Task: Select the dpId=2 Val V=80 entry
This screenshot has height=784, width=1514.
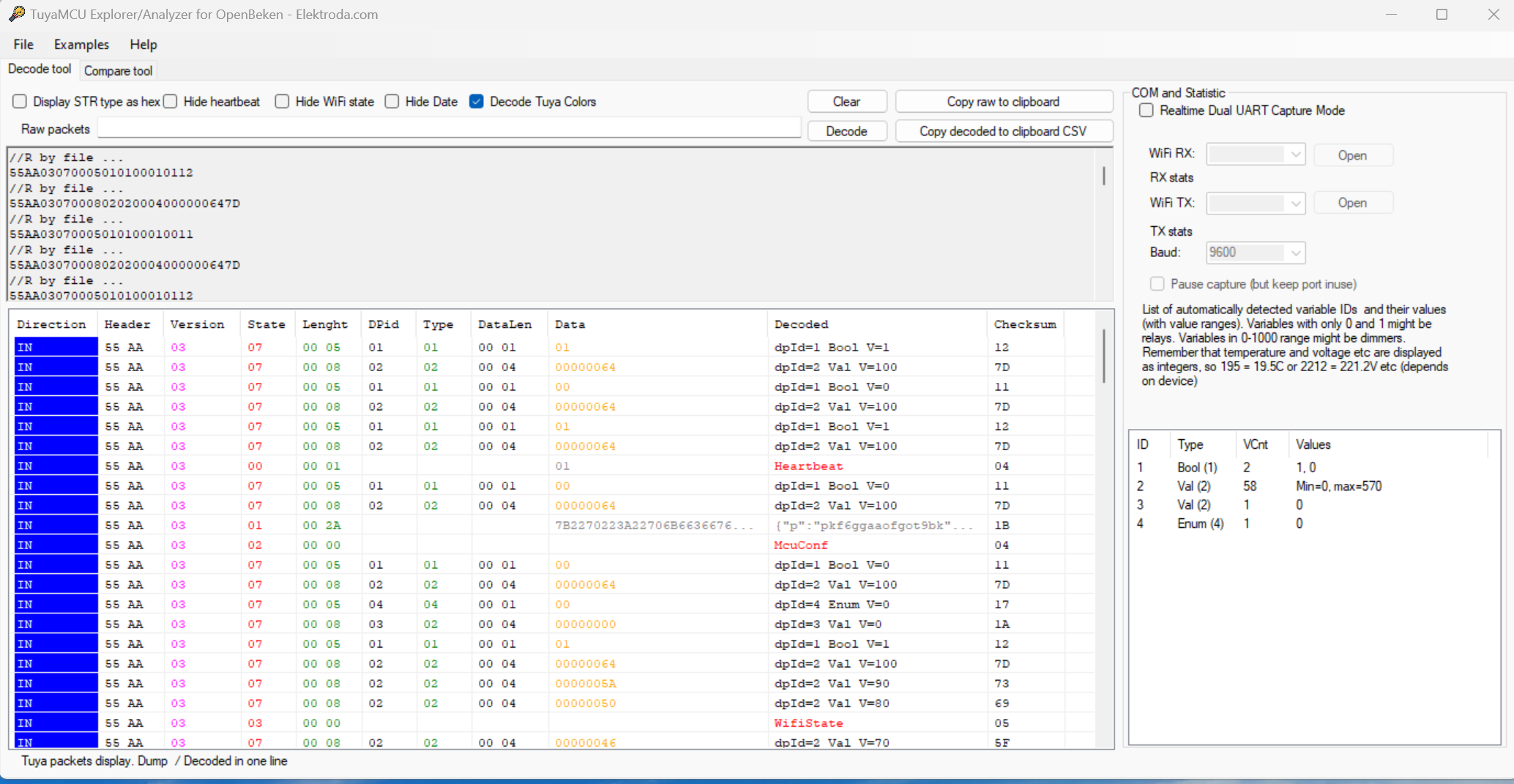Action: 832,703
